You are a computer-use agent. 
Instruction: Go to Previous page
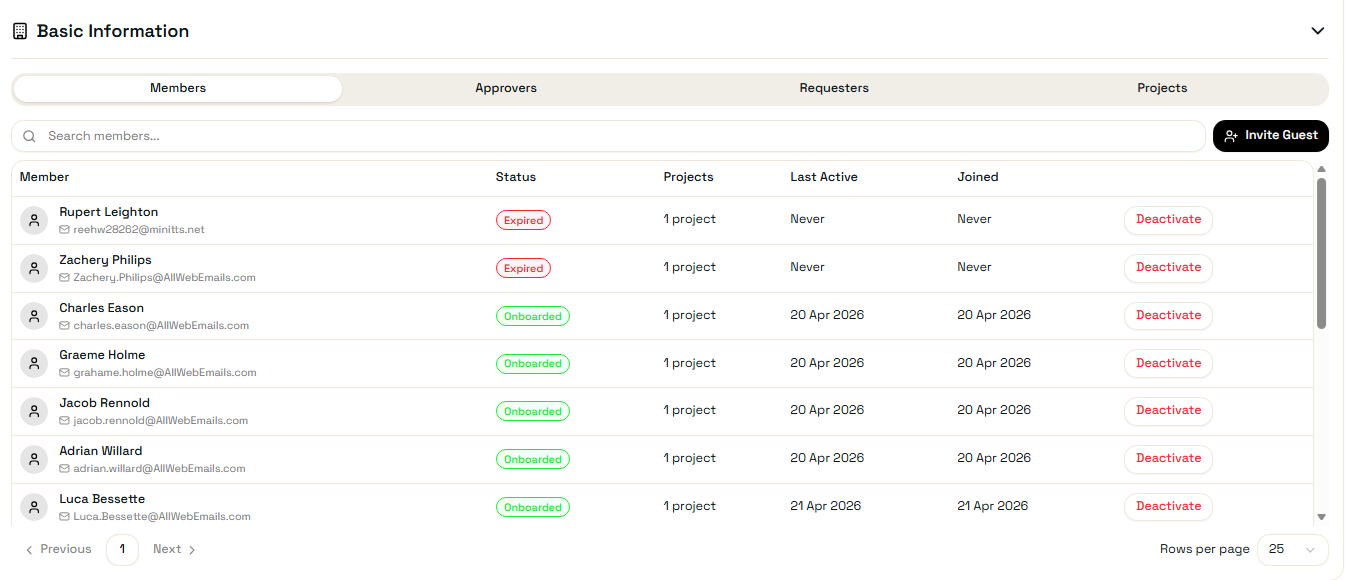(x=59, y=549)
